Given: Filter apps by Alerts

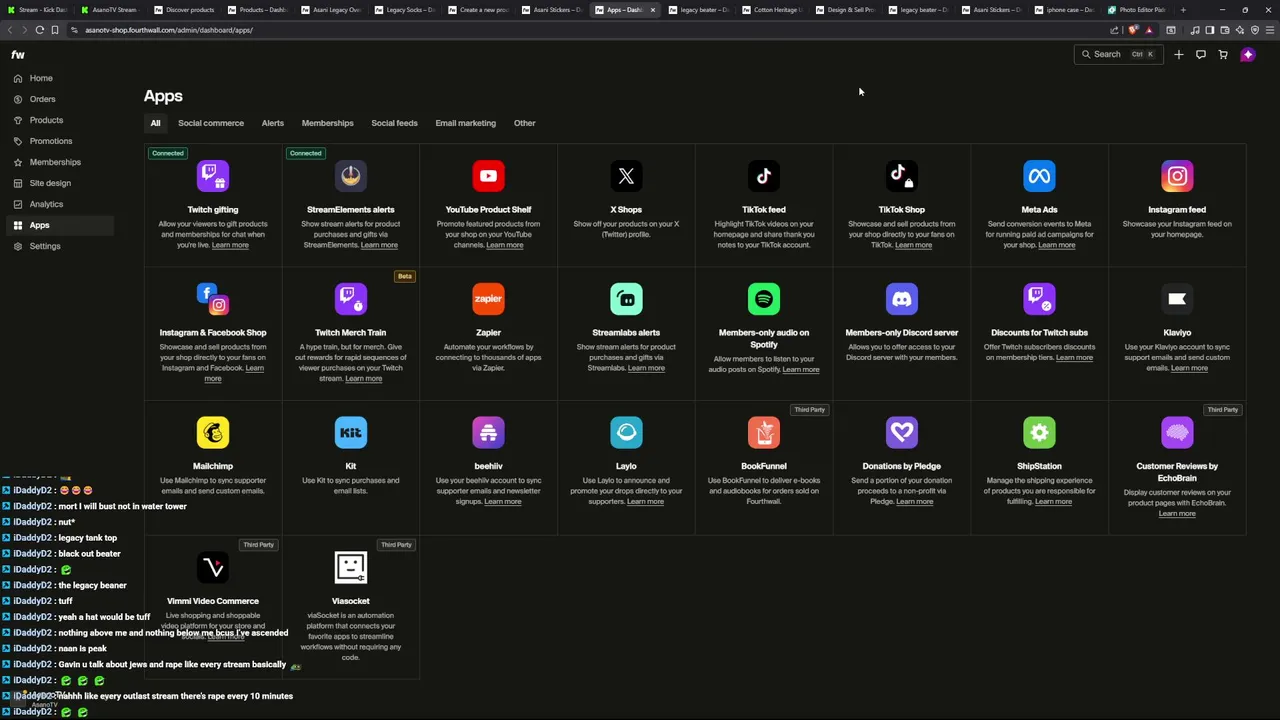Looking at the screenshot, I should click(273, 123).
